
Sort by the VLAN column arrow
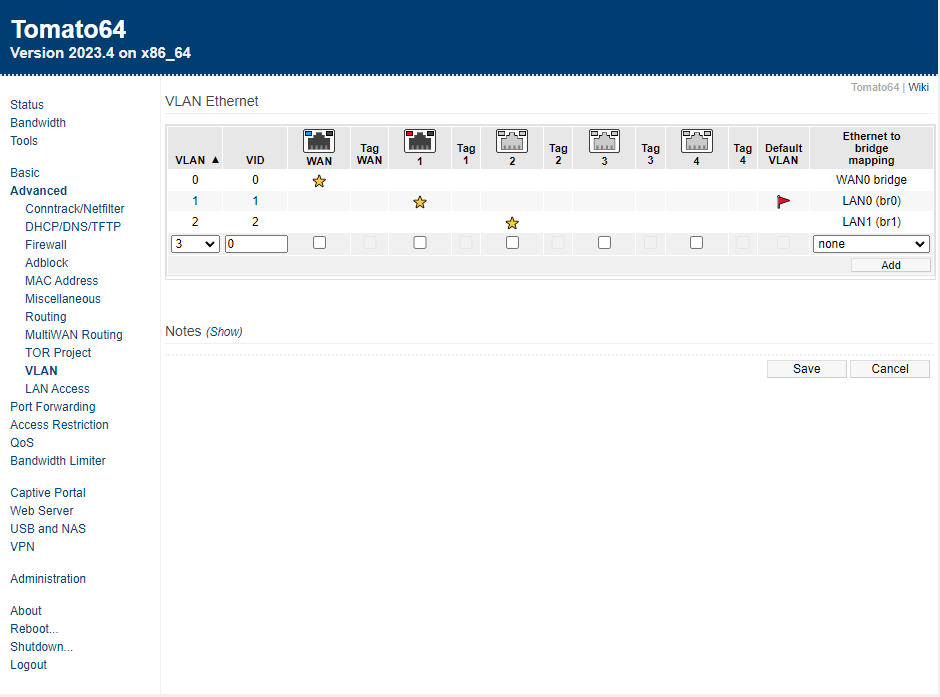point(215,160)
